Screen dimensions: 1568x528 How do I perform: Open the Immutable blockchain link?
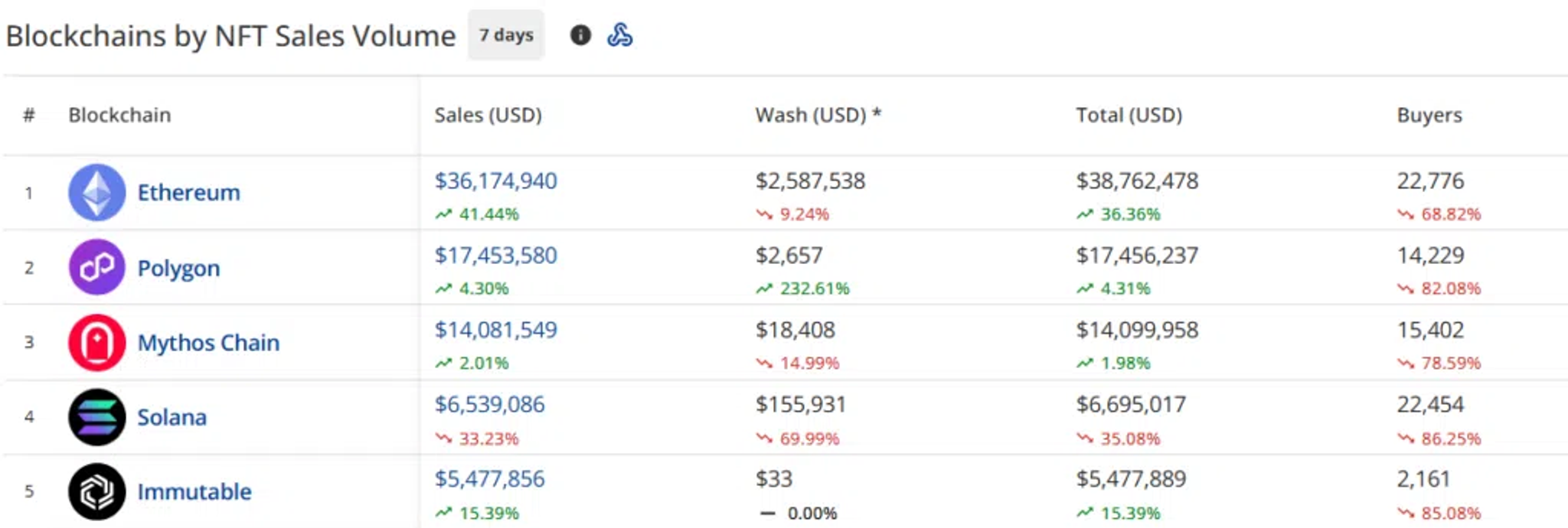(194, 491)
